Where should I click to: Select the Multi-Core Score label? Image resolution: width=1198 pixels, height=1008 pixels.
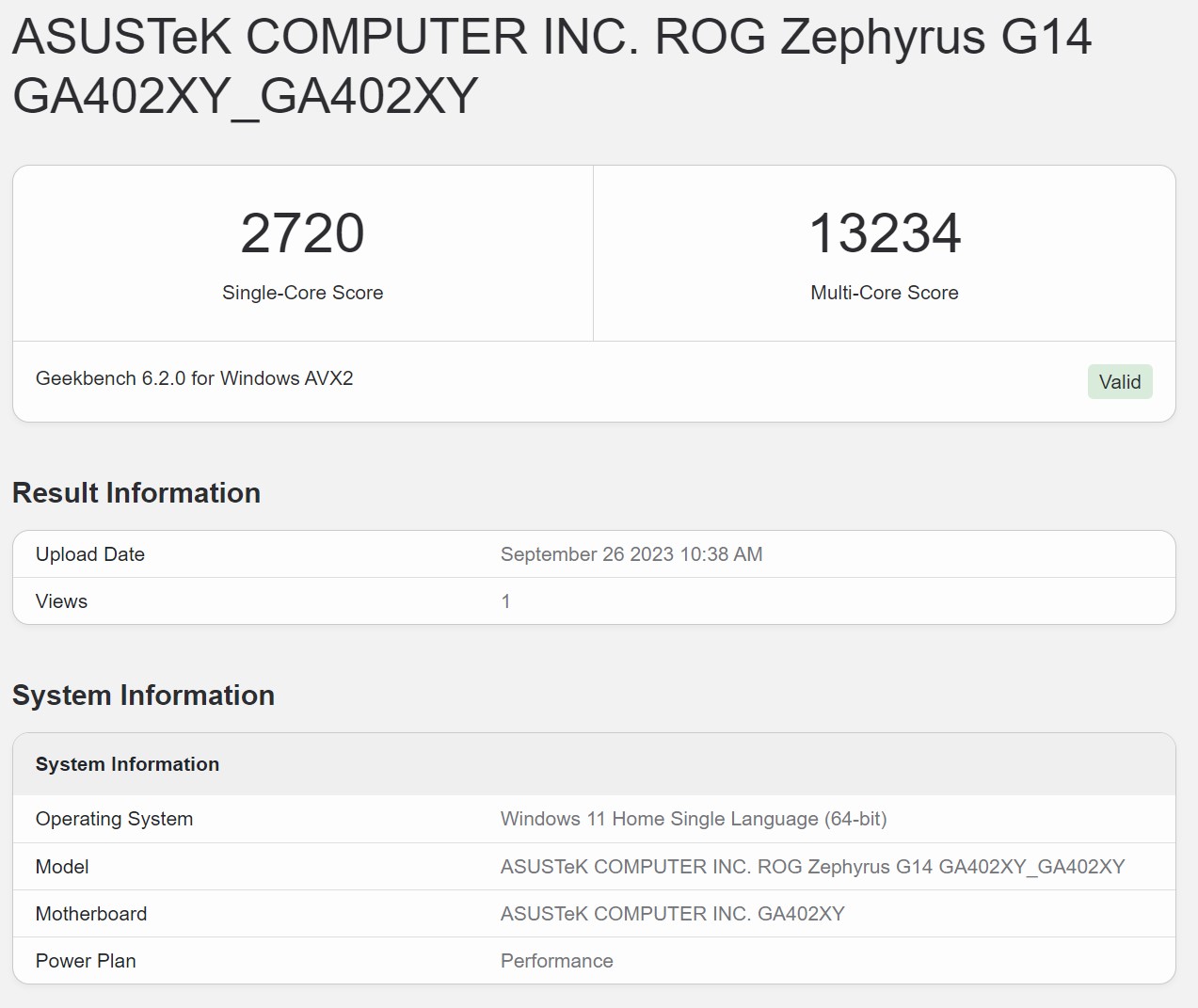(884, 293)
